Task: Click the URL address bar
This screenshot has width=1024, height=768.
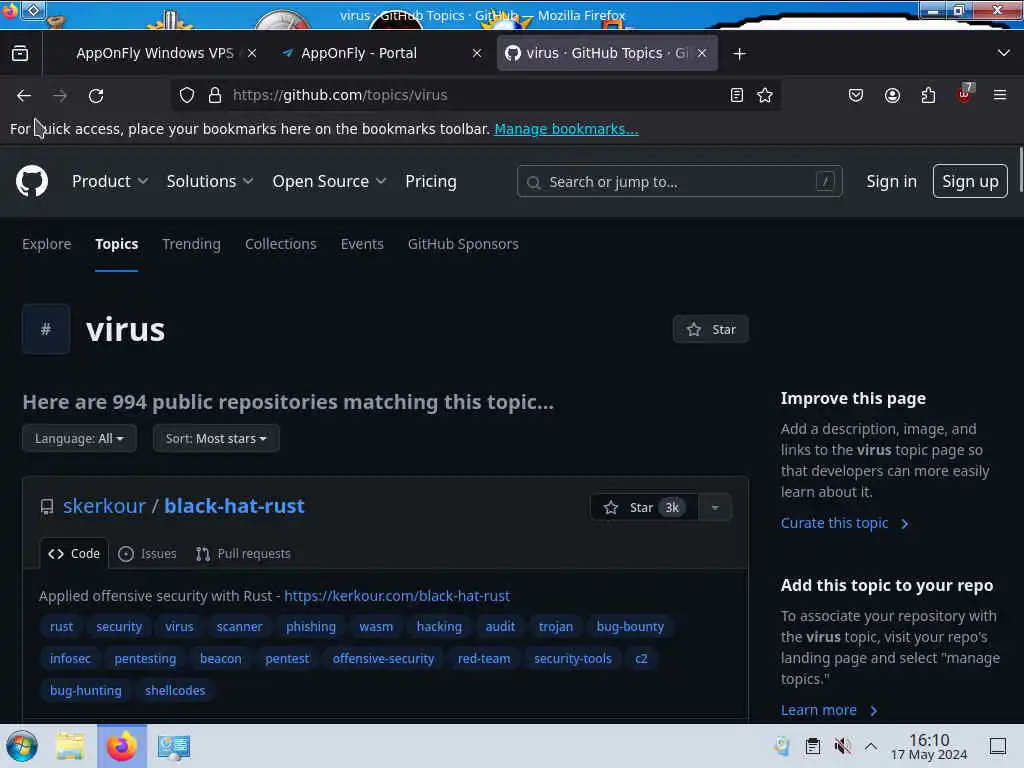Action: tap(477, 95)
